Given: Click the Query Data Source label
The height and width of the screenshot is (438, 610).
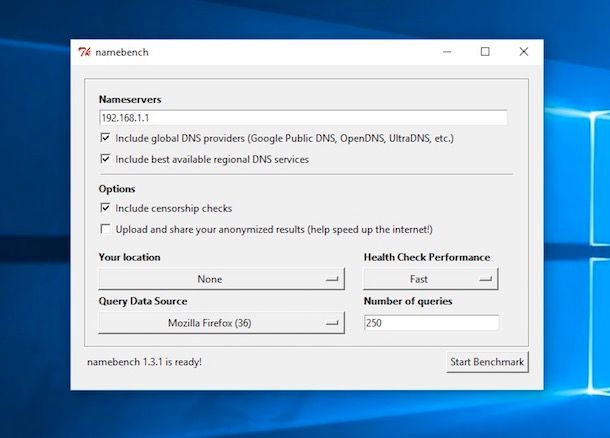Looking at the screenshot, I should [143, 301].
